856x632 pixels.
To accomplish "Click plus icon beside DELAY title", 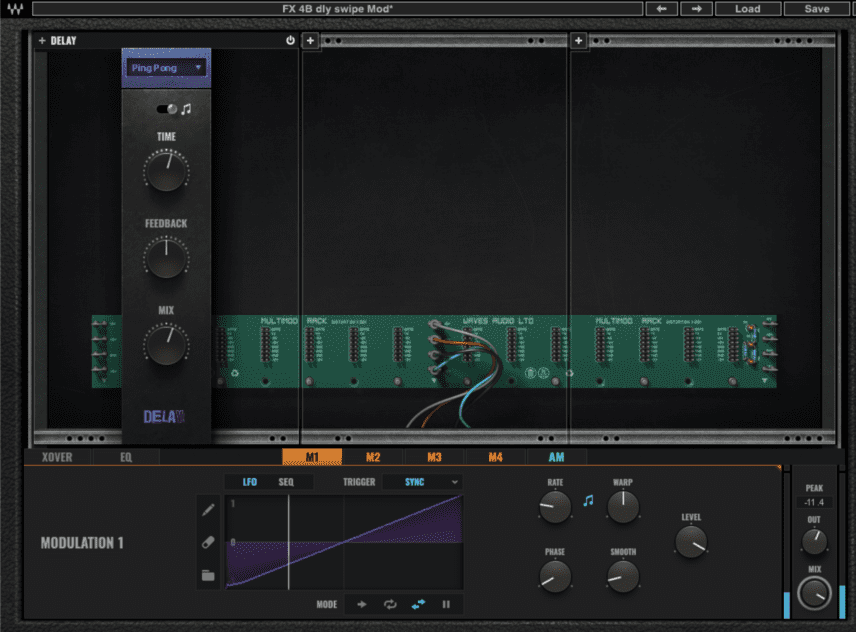I will [42, 40].
